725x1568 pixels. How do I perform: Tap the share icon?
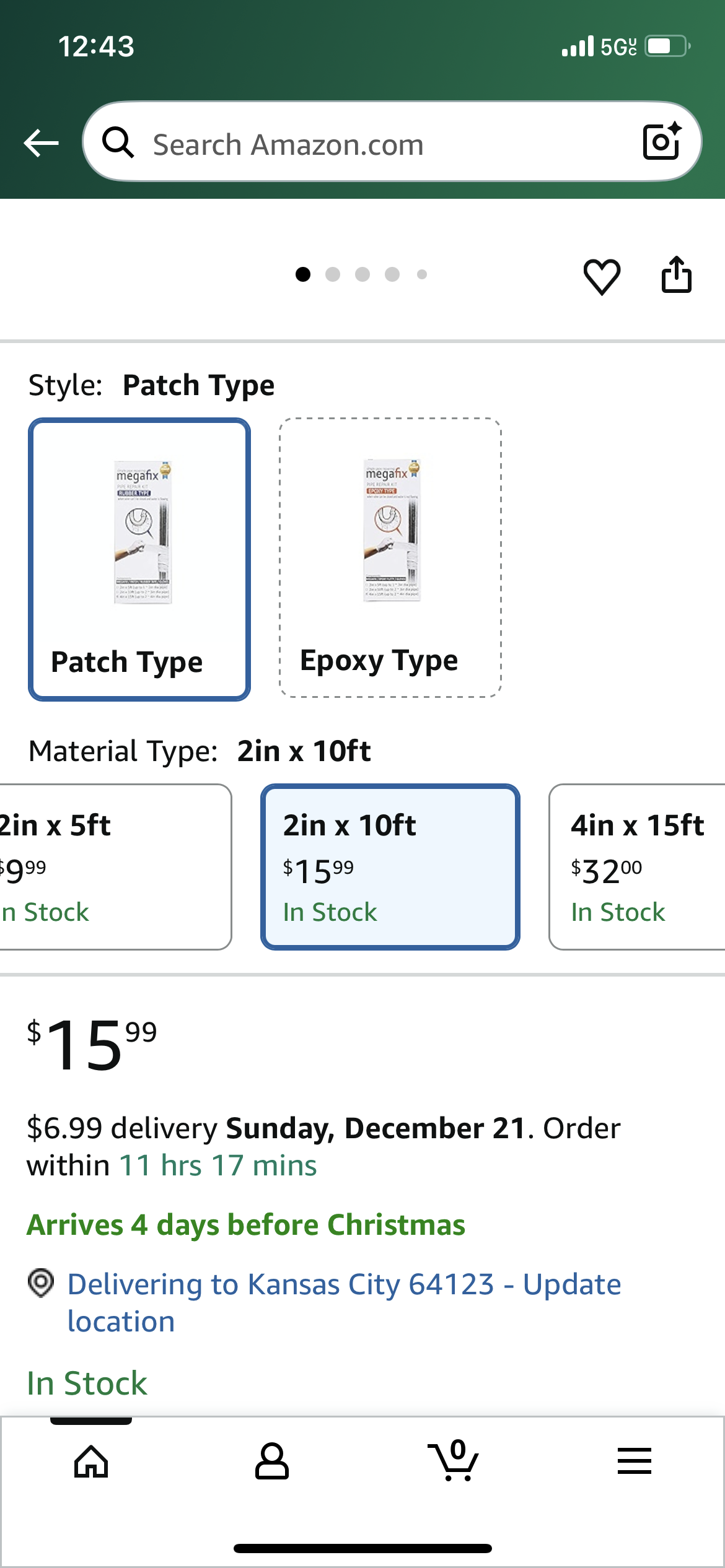point(677,274)
